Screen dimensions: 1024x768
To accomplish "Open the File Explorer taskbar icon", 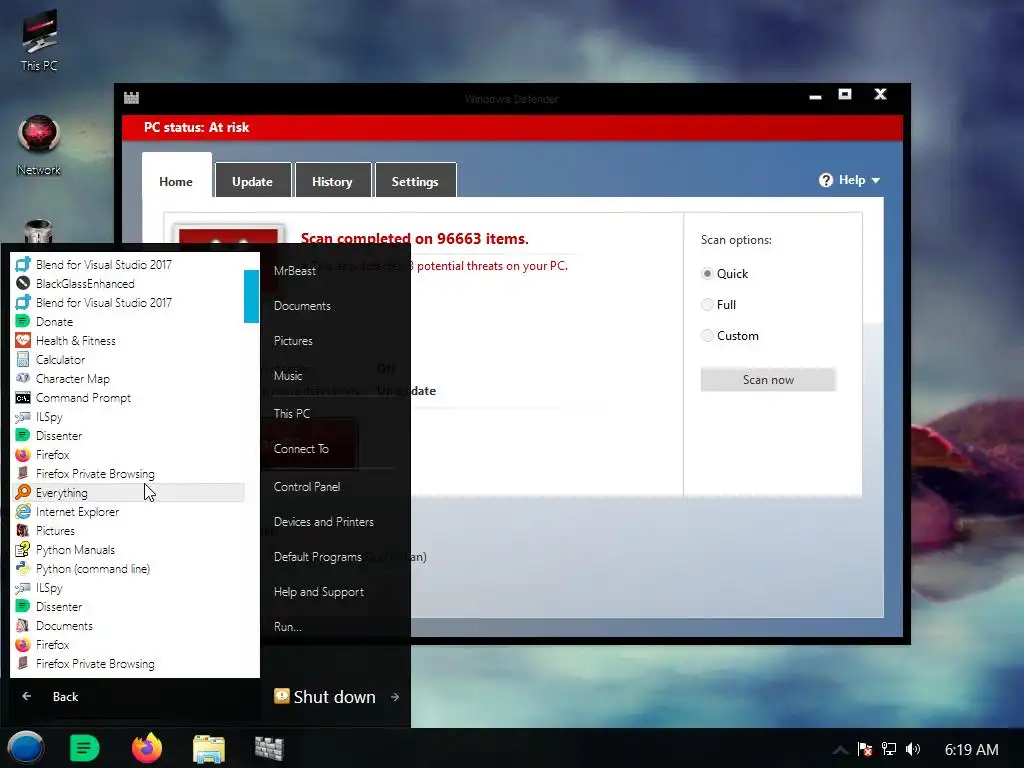I will coord(209,748).
